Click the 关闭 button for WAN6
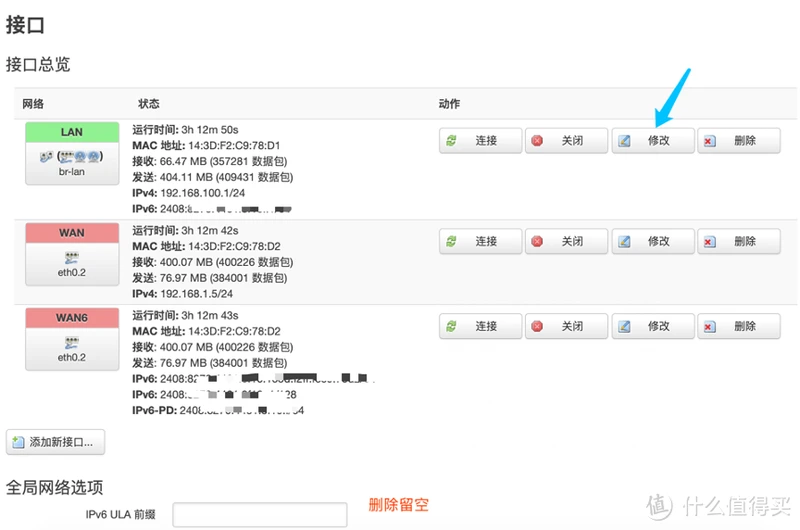 566,326
